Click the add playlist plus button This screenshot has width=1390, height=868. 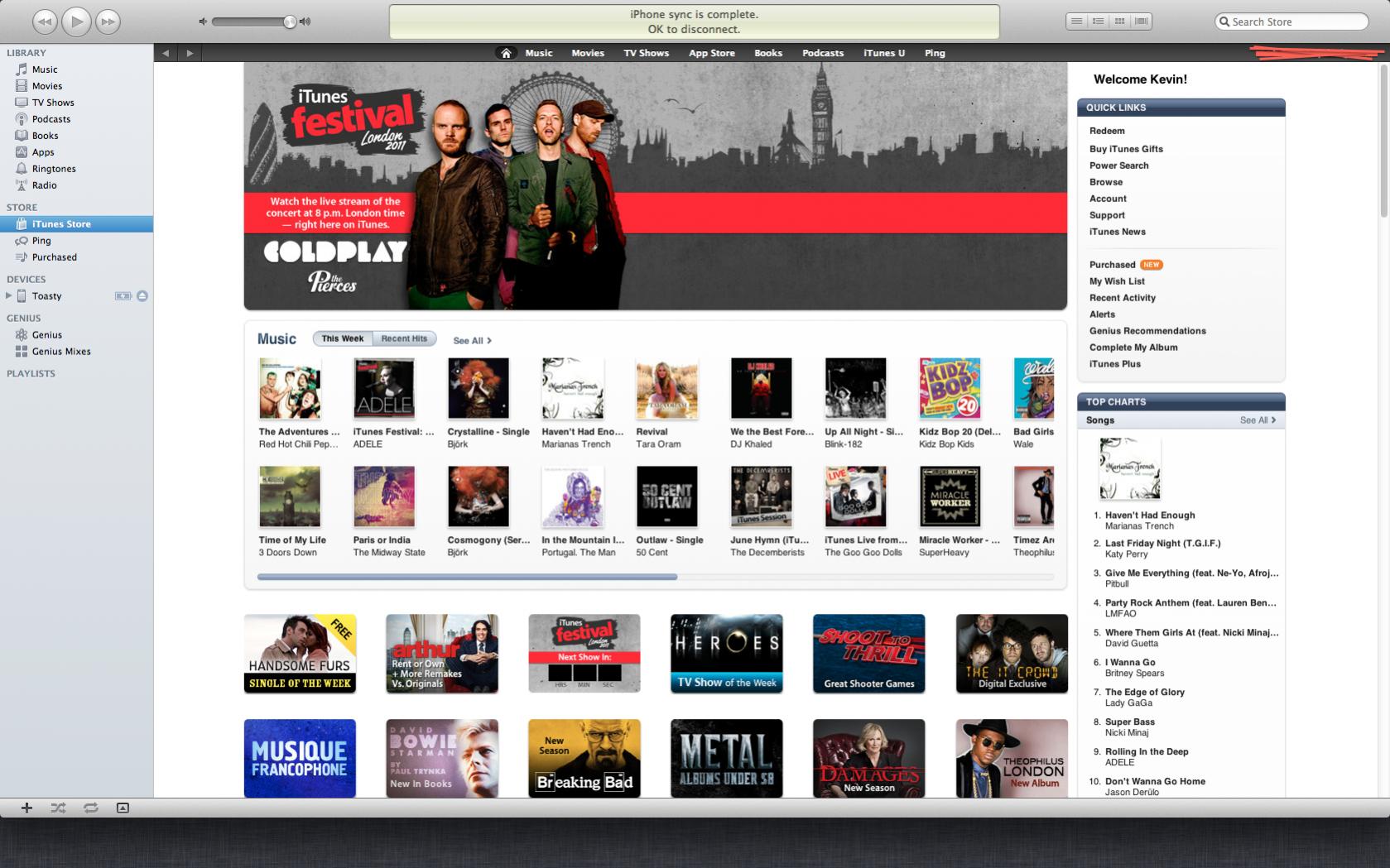[x=26, y=808]
